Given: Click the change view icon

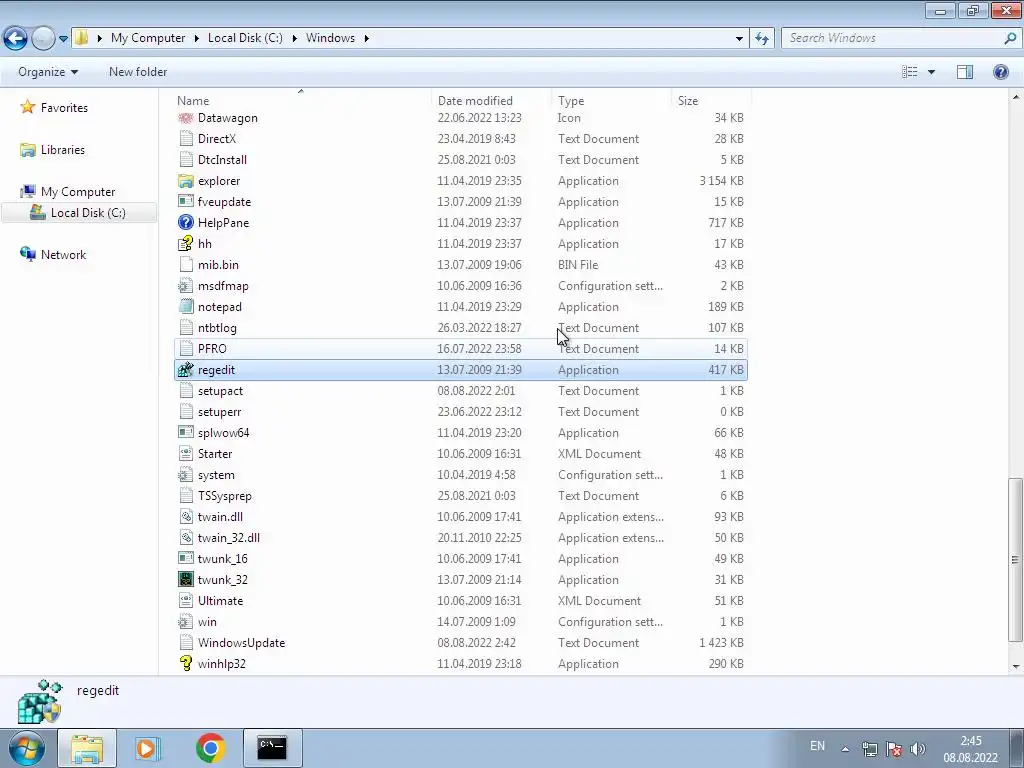Looking at the screenshot, I should pos(910,72).
